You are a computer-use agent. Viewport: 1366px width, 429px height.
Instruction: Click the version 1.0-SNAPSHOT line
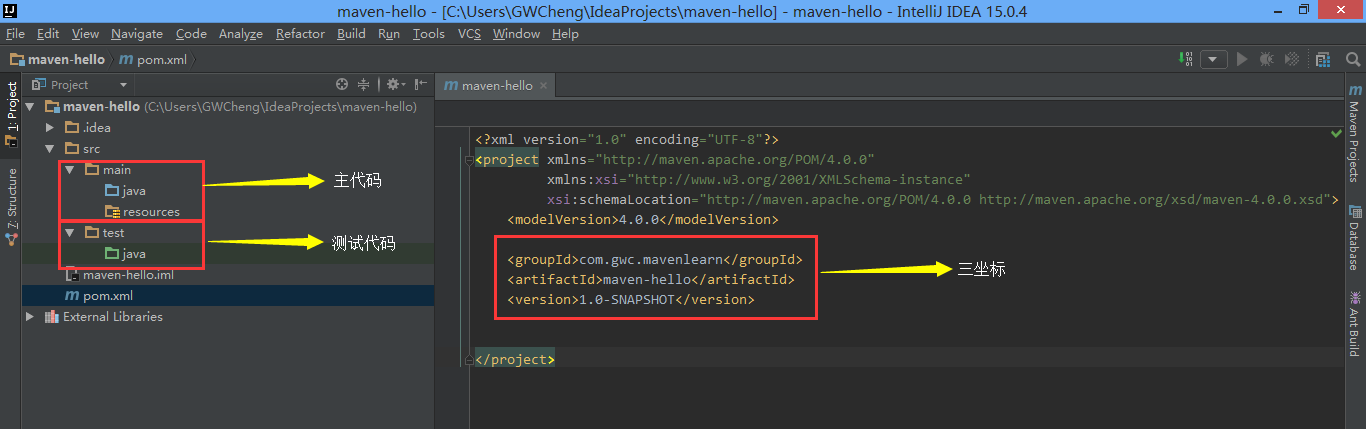click(631, 299)
